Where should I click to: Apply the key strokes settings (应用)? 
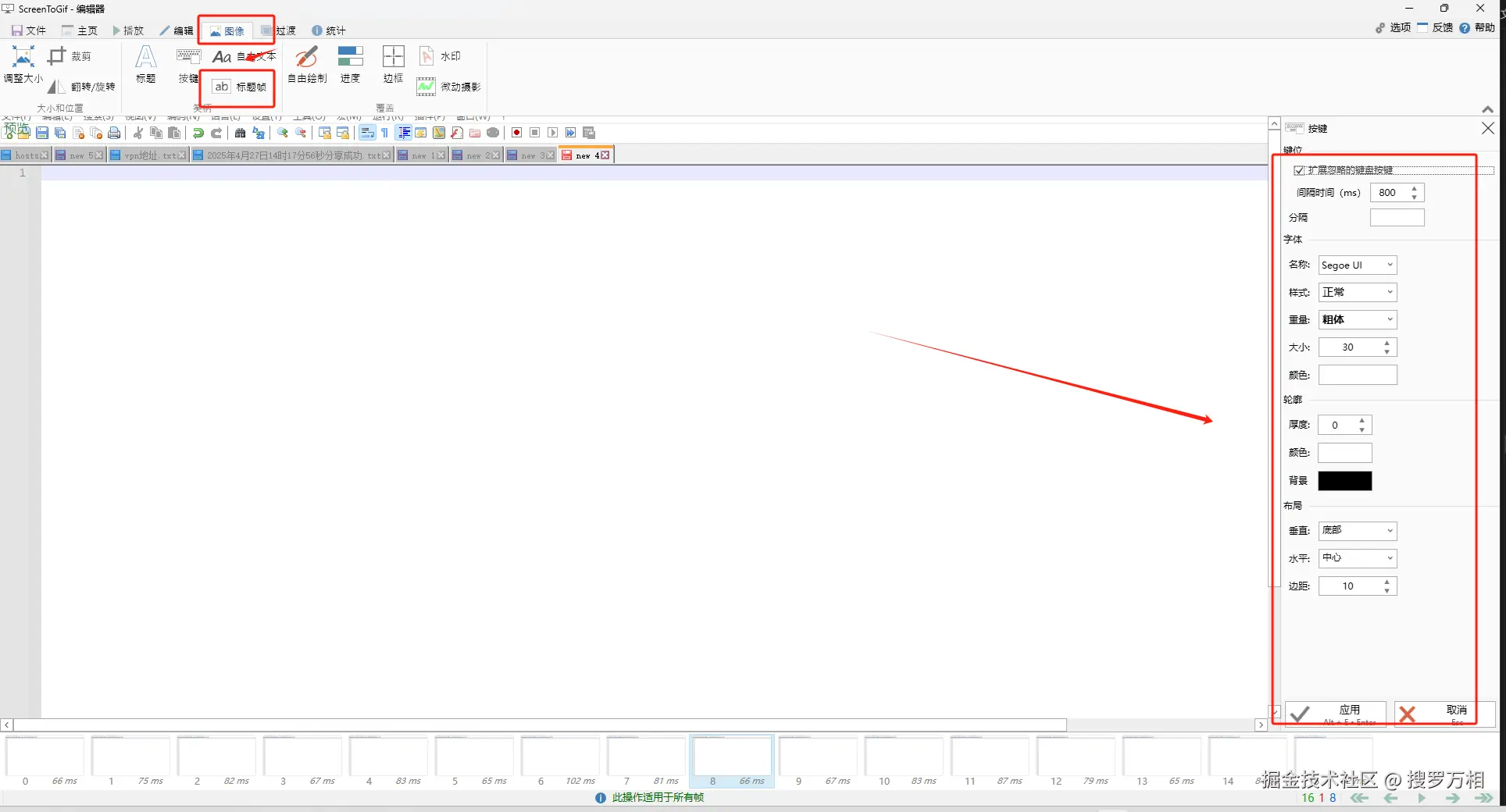tap(1335, 714)
